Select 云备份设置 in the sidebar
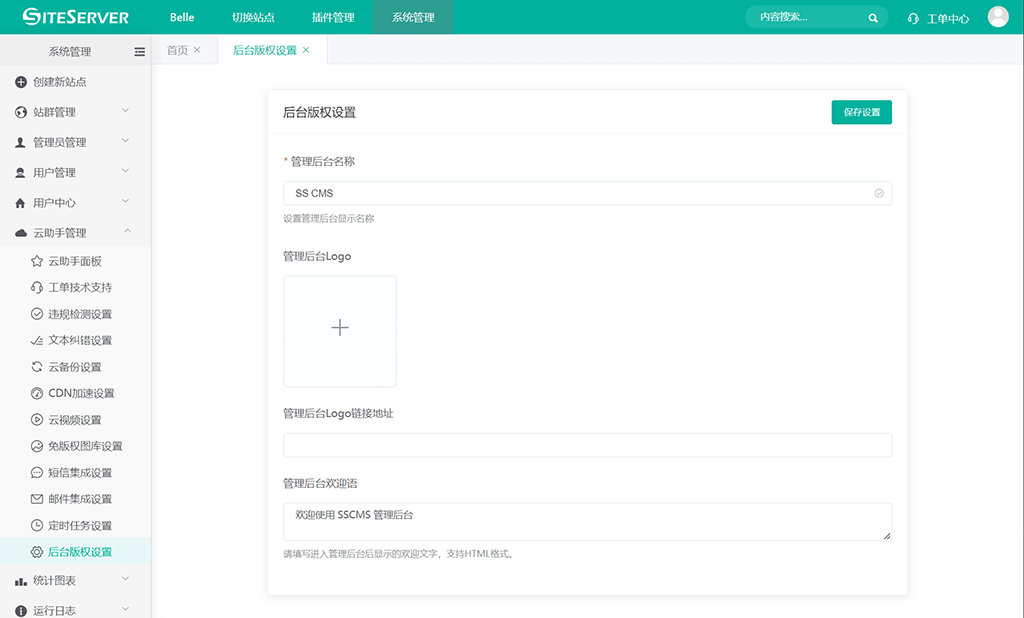1024x618 pixels. coord(75,367)
